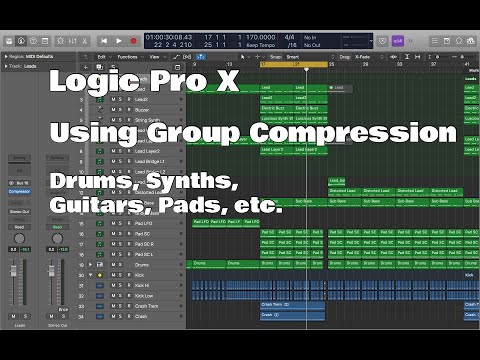
Task: Toggle the Flex show/hide button
Action: pos(187,57)
